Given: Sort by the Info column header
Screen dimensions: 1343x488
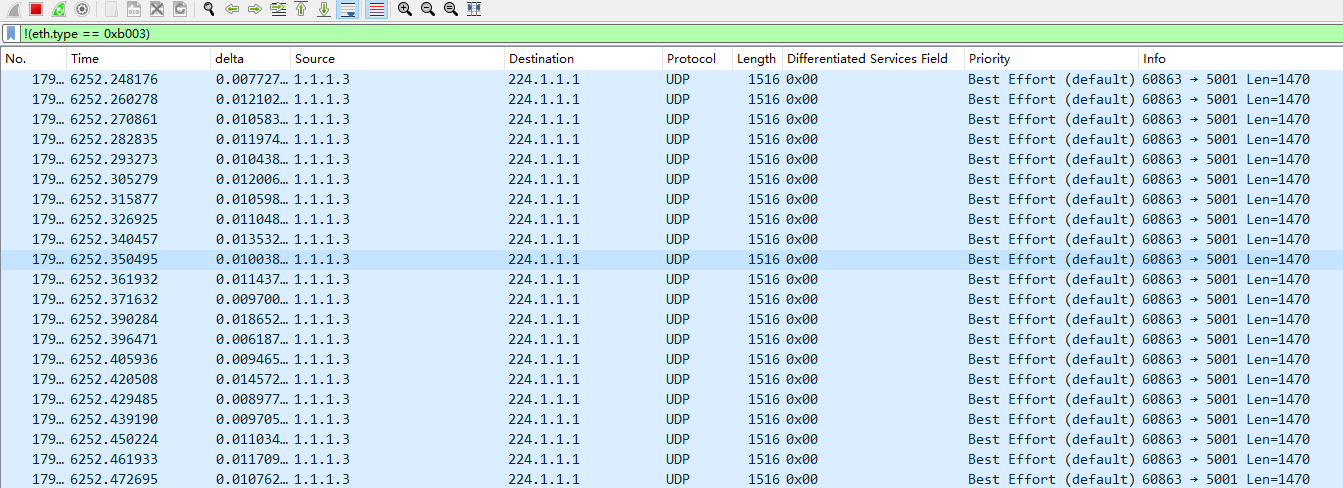Looking at the screenshot, I should pos(1240,59).
